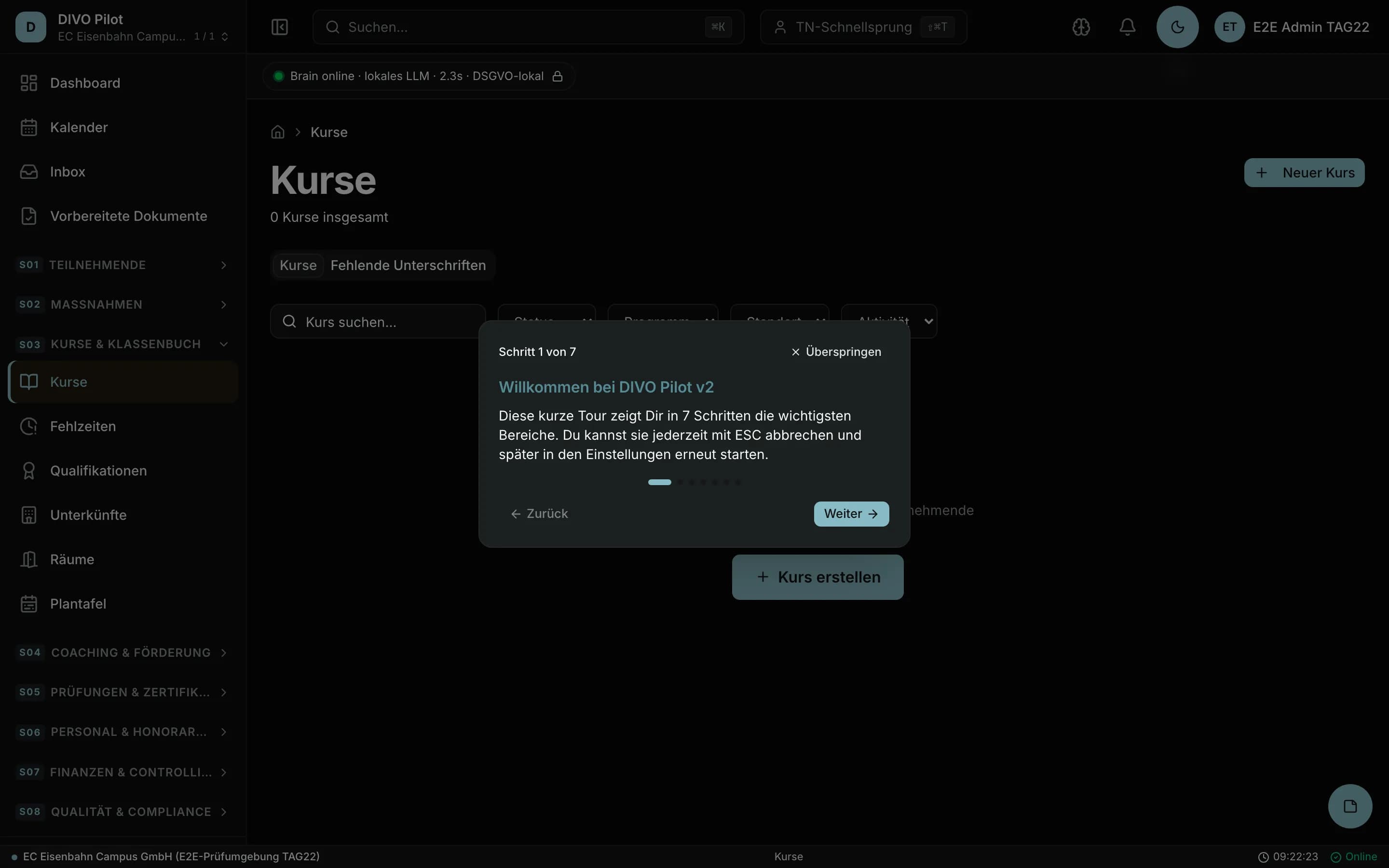Click the TN-Schnellsprung person icon

tap(780, 27)
